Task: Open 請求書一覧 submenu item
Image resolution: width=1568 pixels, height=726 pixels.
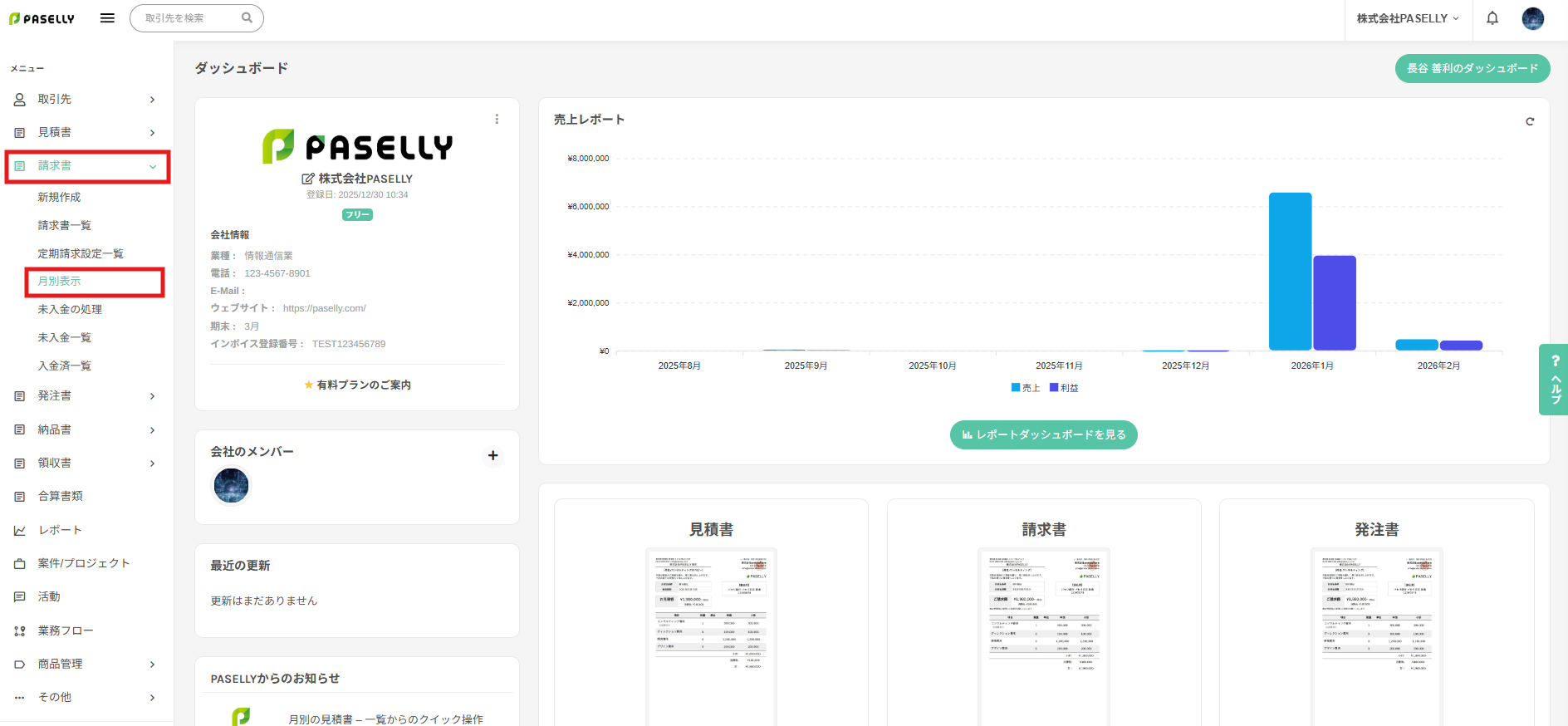Action: coord(65,225)
